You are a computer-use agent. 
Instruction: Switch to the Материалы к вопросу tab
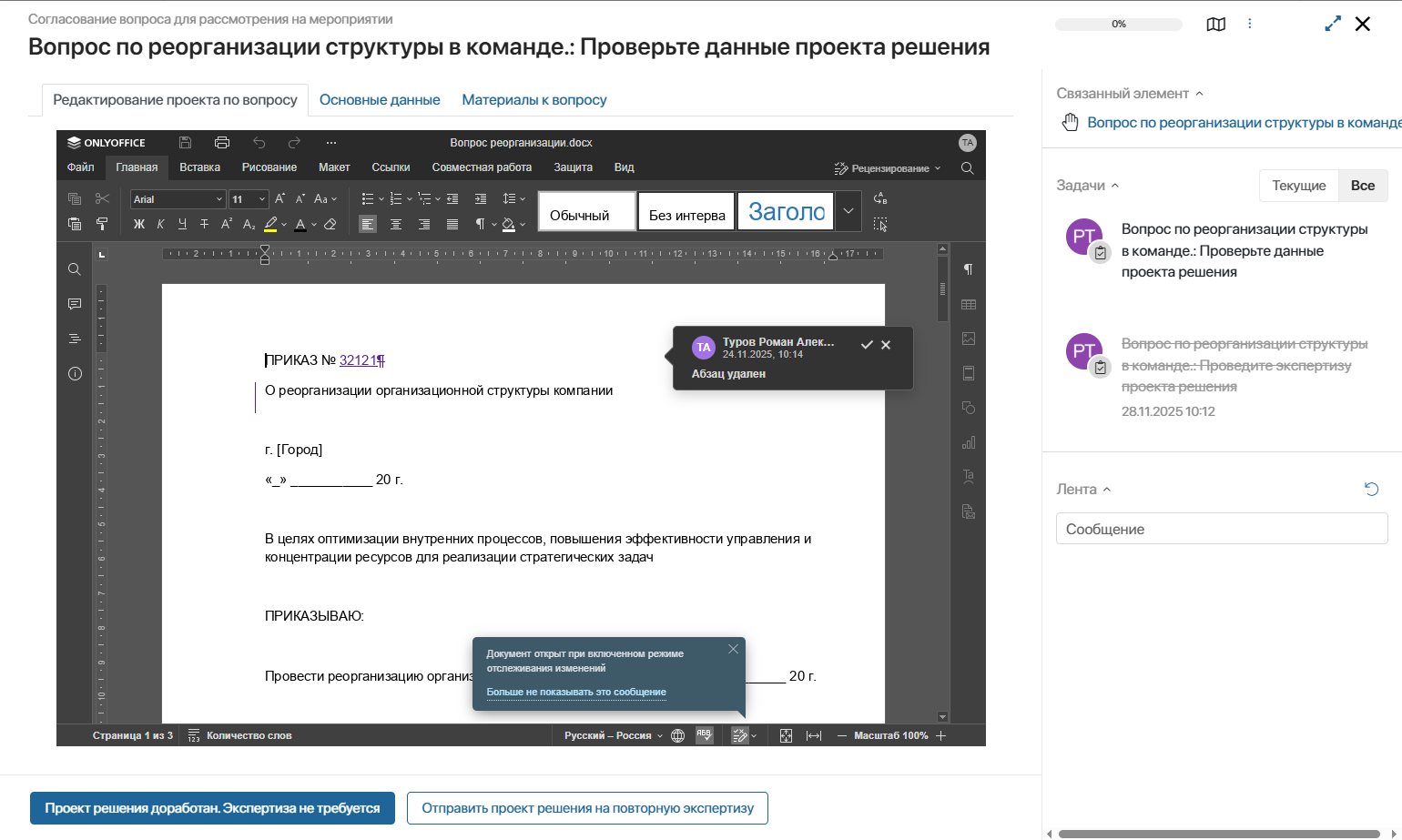pos(533,100)
